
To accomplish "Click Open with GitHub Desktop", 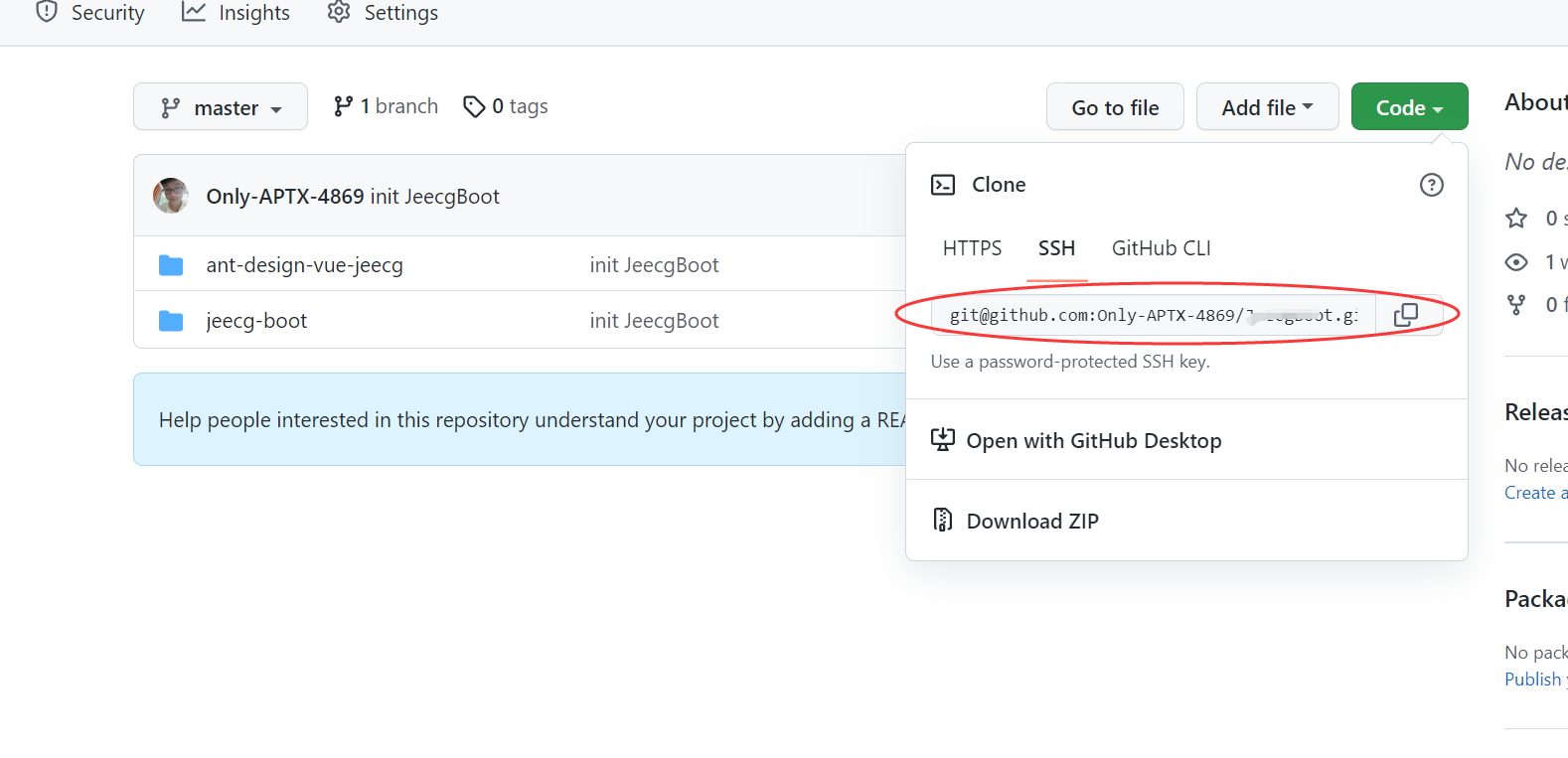I will (x=1093, y=441).
